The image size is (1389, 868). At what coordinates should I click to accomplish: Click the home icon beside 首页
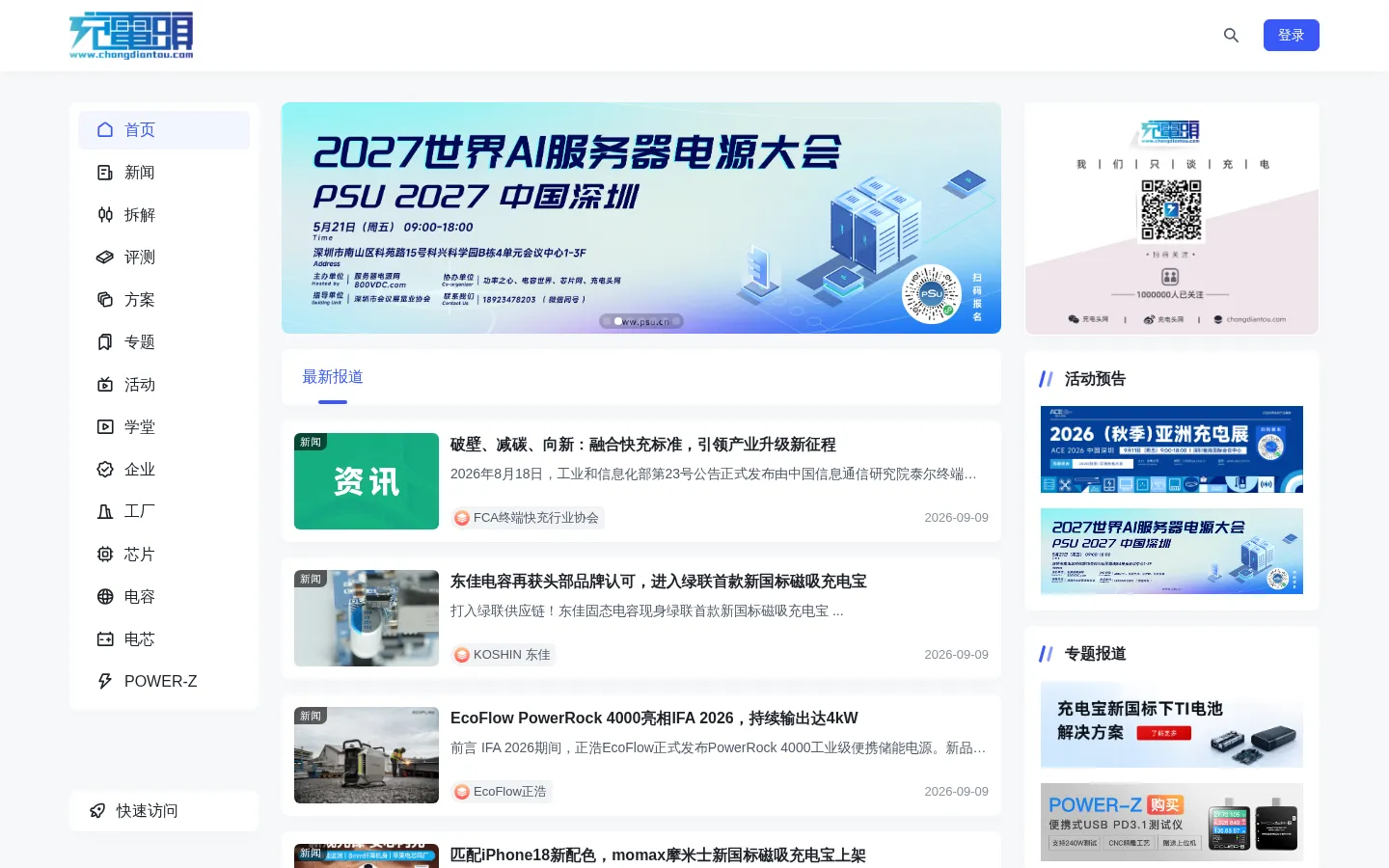click(x=105, y=129)
